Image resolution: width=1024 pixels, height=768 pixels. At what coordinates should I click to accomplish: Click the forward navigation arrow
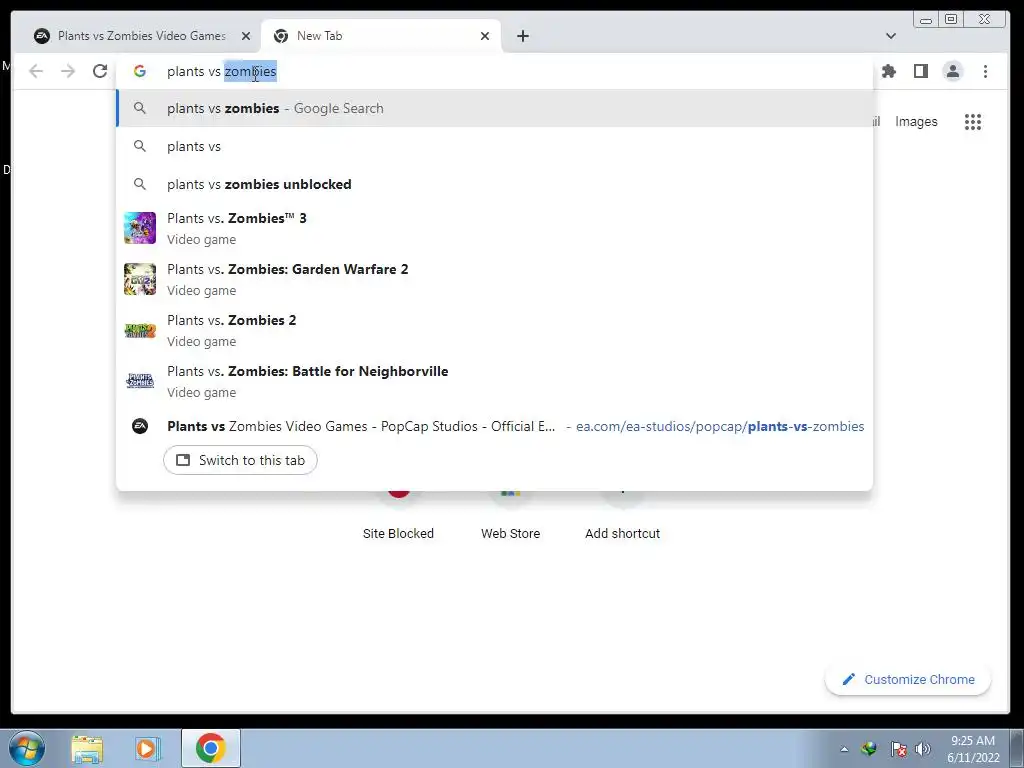[68, 71]
